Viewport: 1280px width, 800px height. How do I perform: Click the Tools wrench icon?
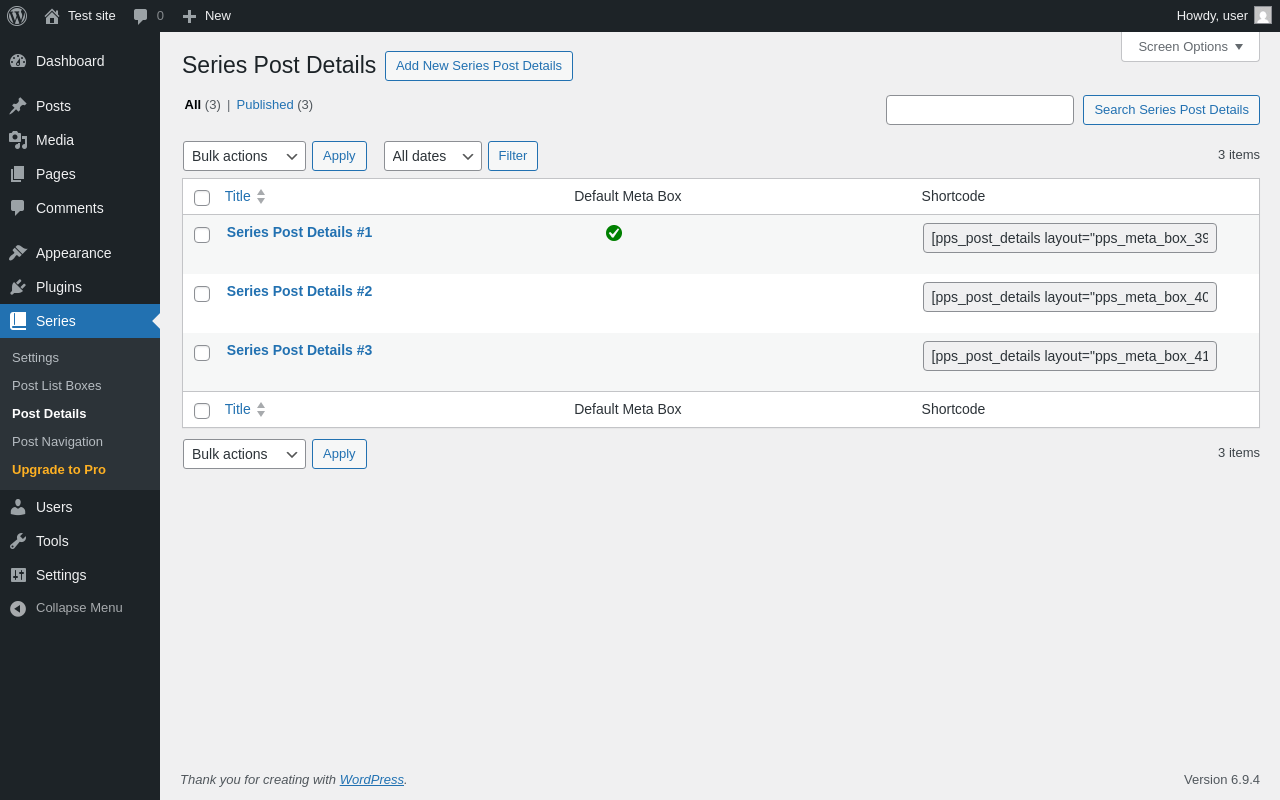point(18,541)
